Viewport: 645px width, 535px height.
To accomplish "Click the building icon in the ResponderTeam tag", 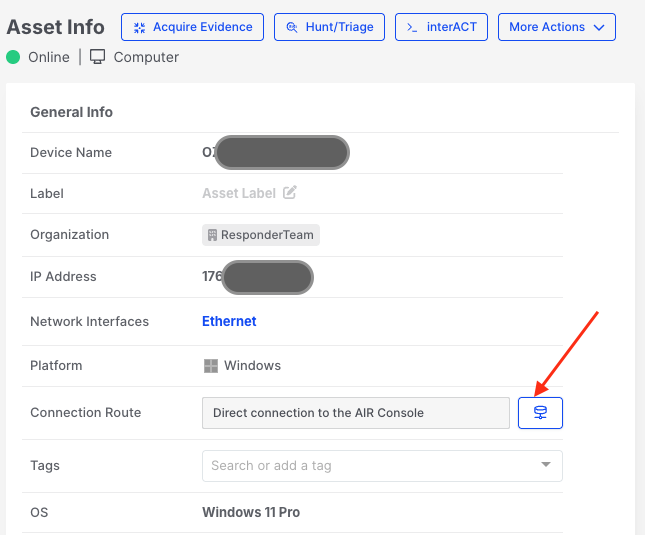I will point(212,235).
